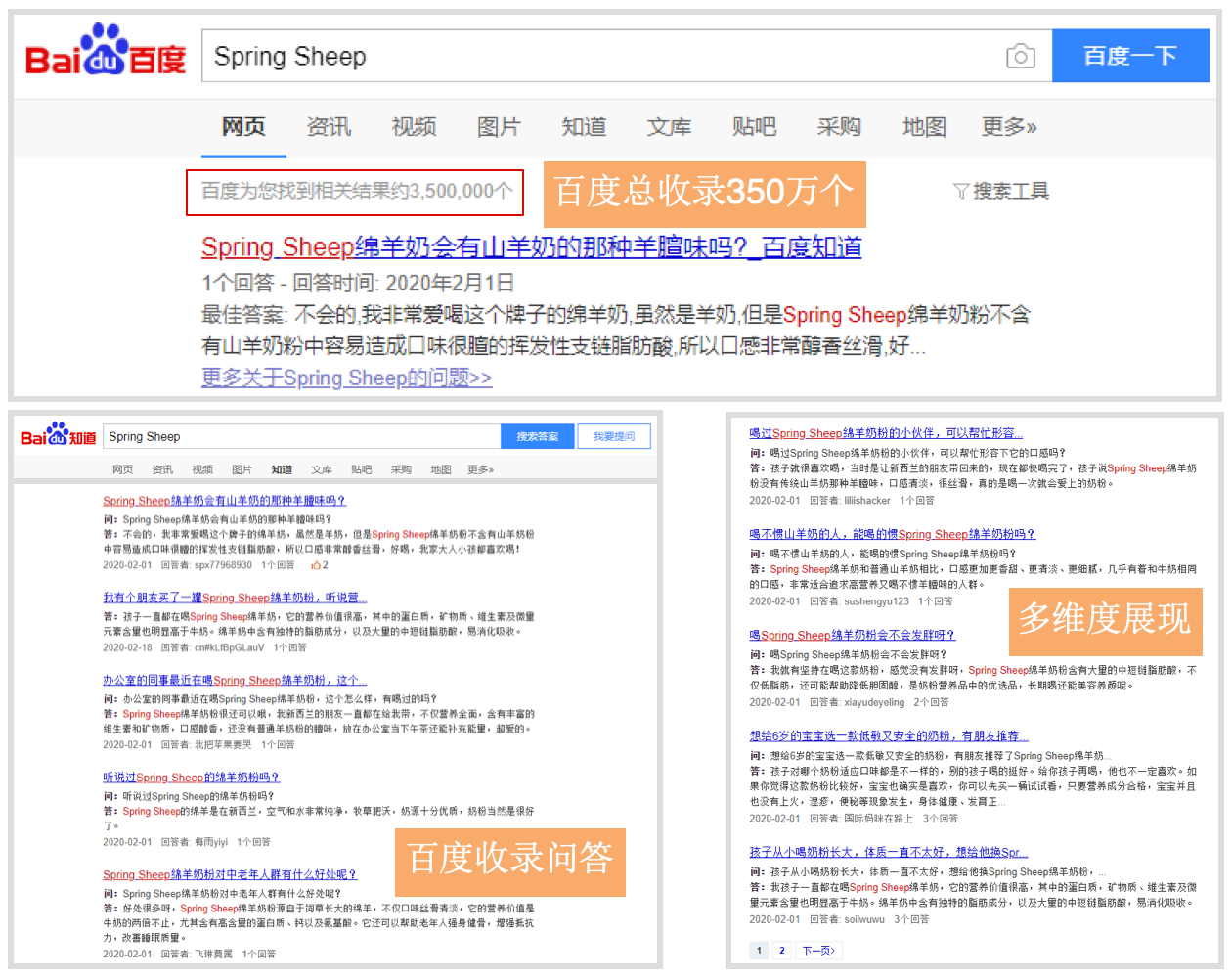This screenshot has width=1232, height=978.
Task: Click the thumbs-up icon beside count 2
Action: [316, 565]
